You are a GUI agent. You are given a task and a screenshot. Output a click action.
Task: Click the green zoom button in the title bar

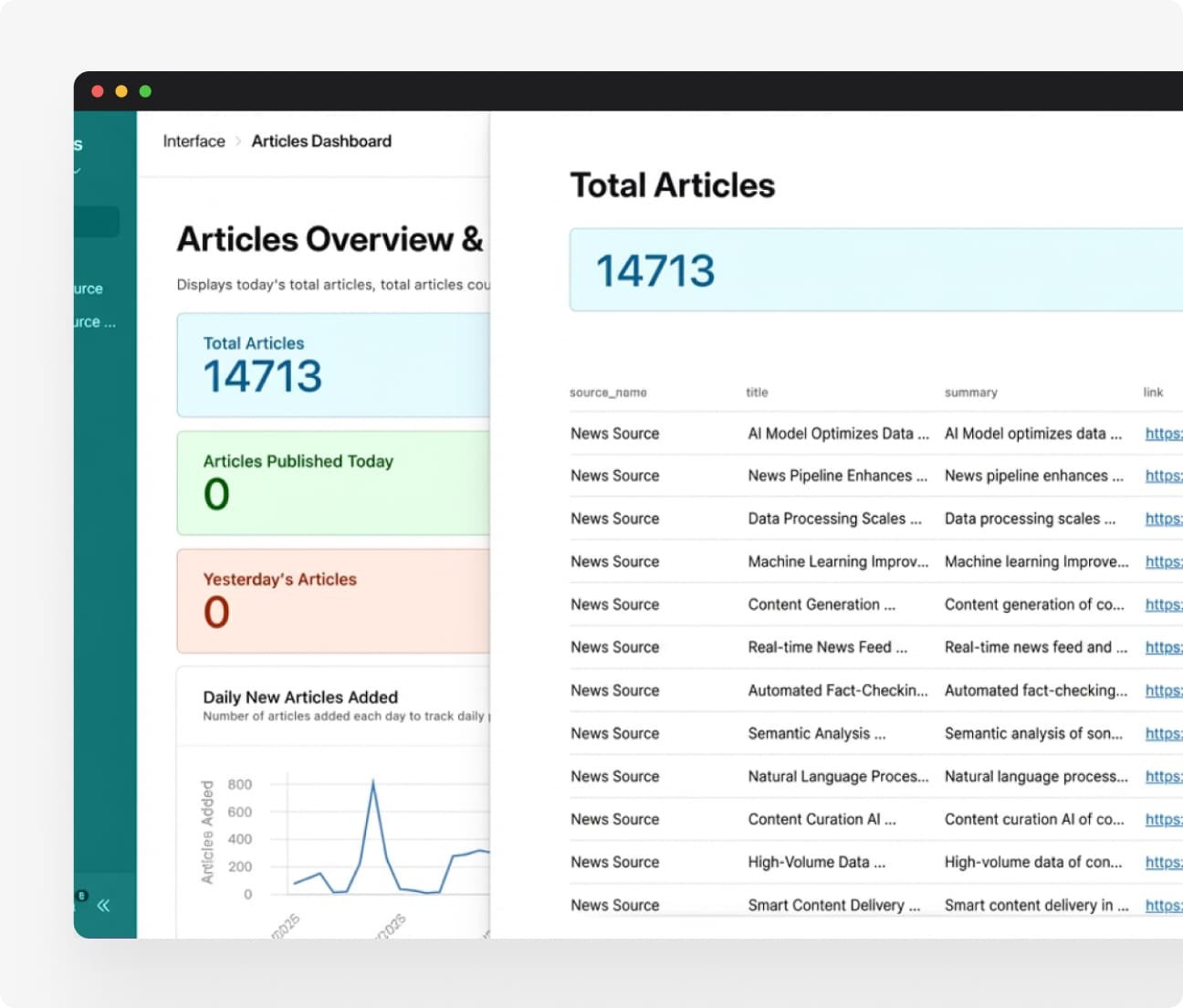point(145,91)
